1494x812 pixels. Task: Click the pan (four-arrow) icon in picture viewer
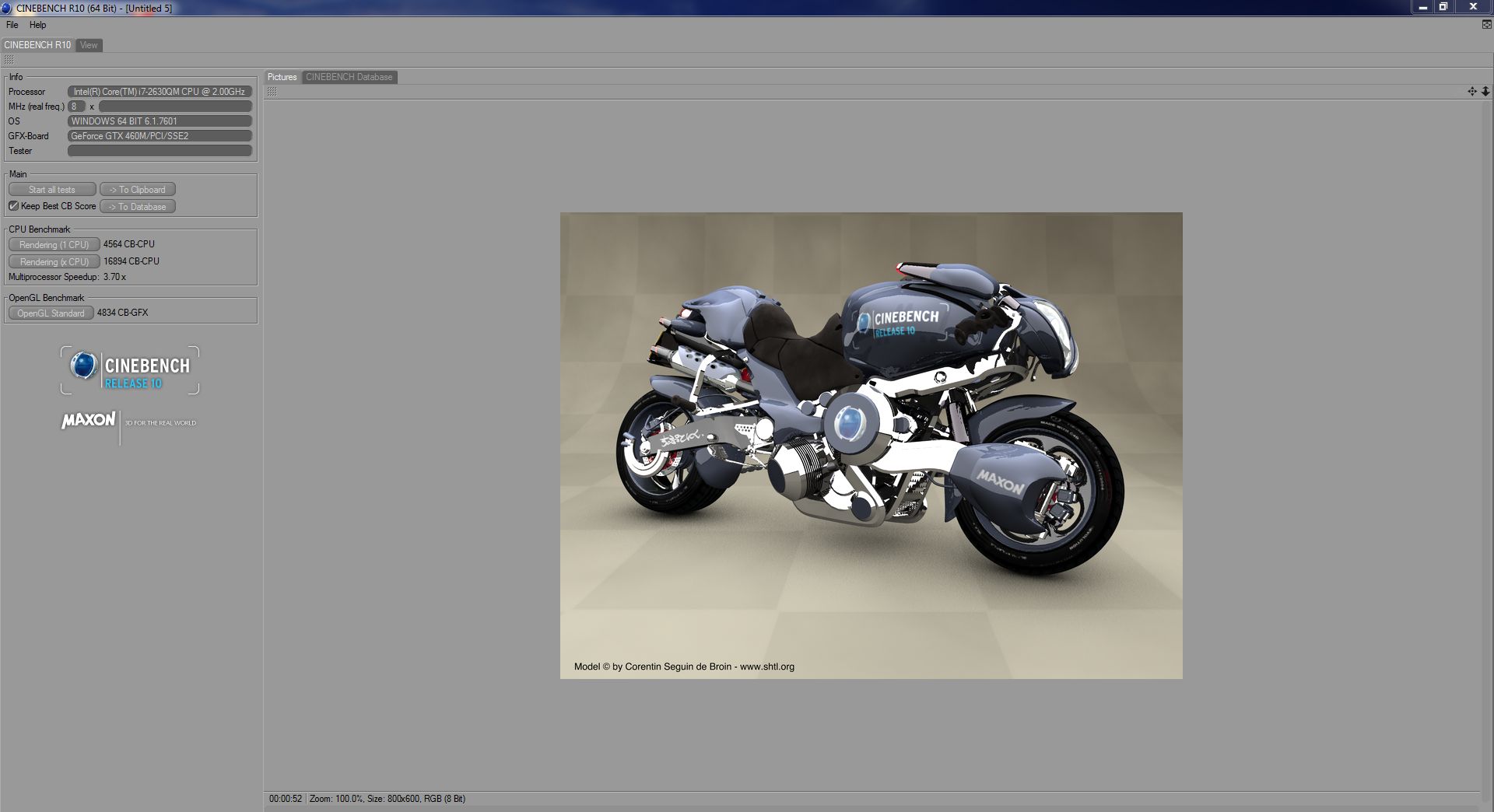[x=1471, y=91]
